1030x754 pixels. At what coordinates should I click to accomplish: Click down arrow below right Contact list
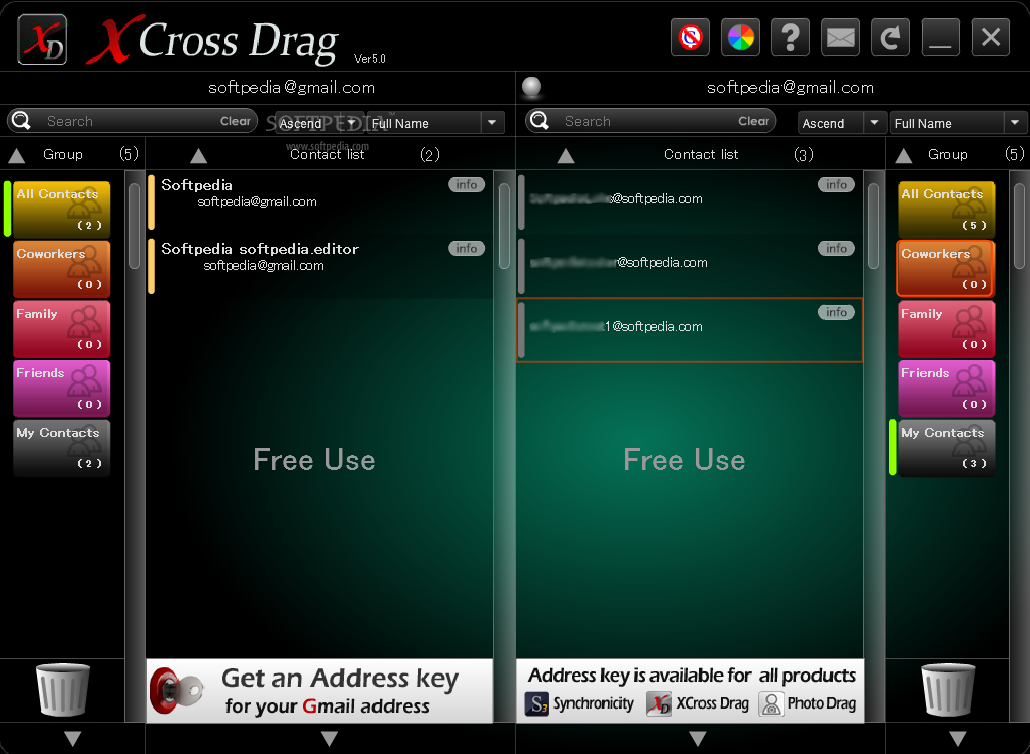point(698,738)
